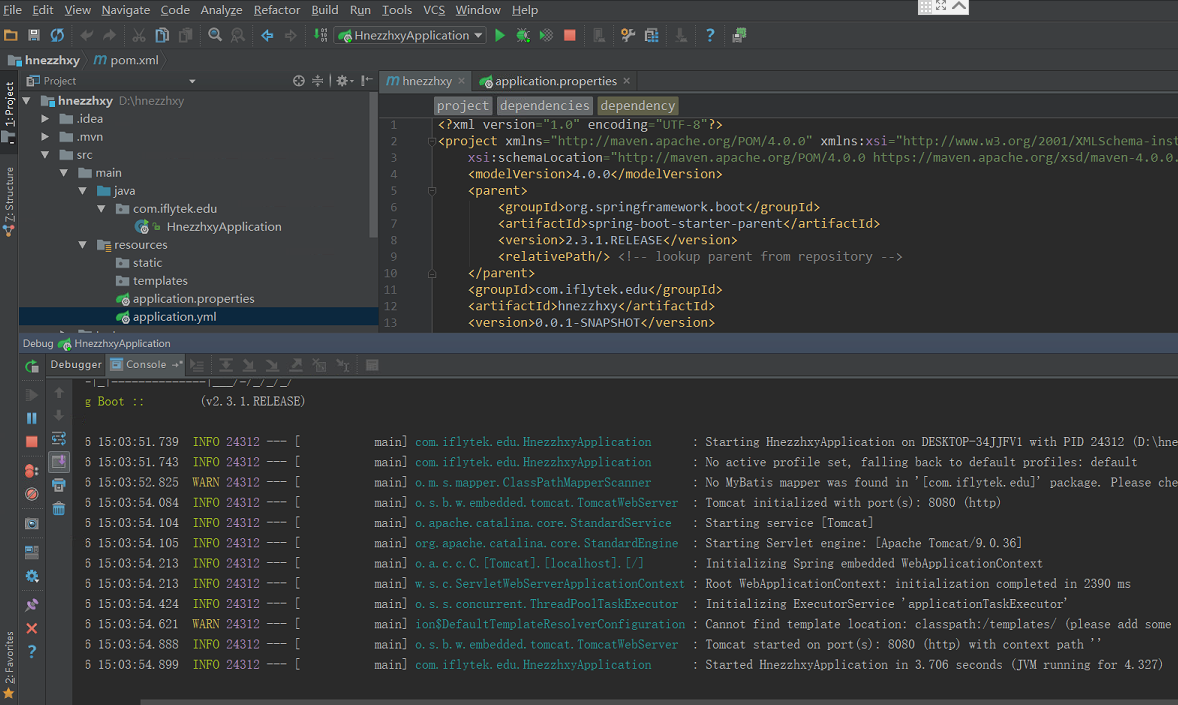Screen dimensions: 1178x705
Task: Click the Pin Tab icon in Debug panel
Action: click(32, 604)
